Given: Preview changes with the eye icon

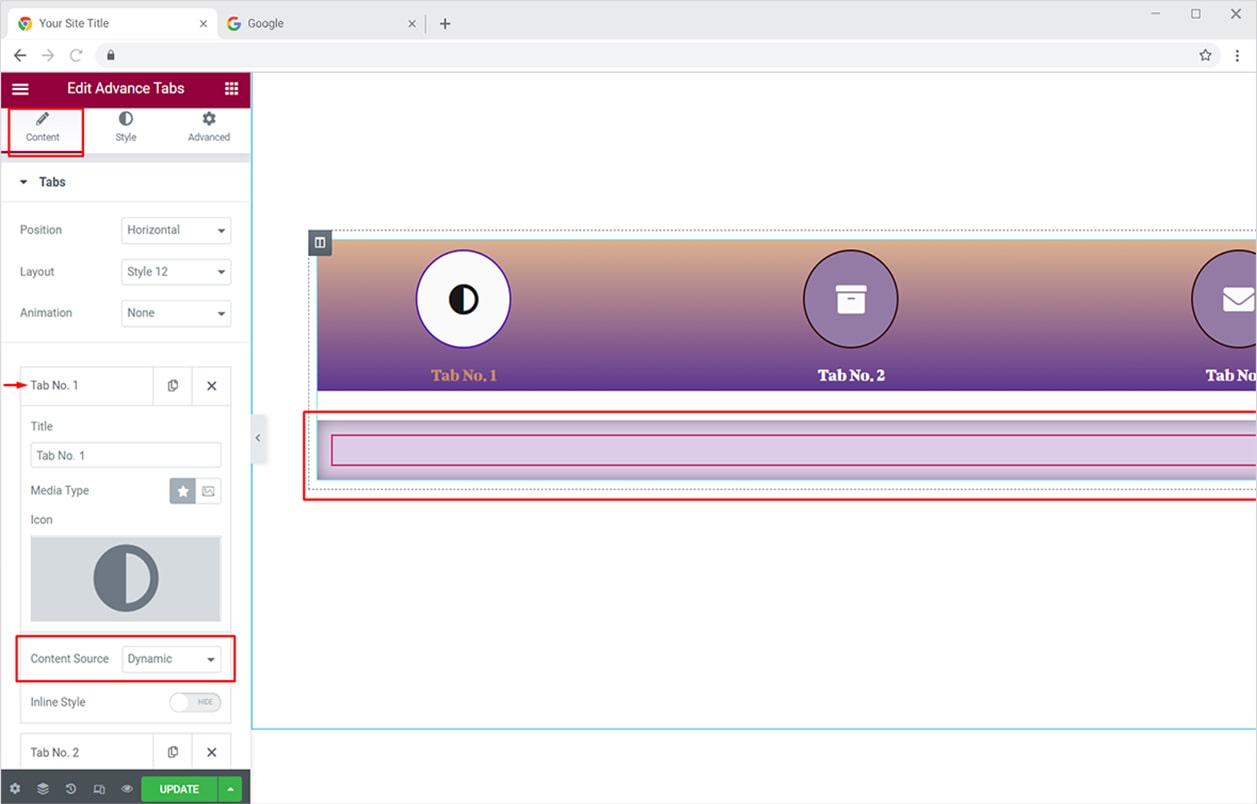Looking at the screenshot, I should tap(127, 789).
